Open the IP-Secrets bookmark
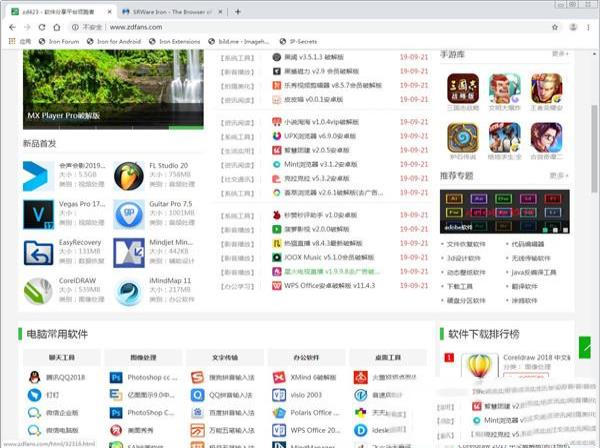 [x=298, y=41]
